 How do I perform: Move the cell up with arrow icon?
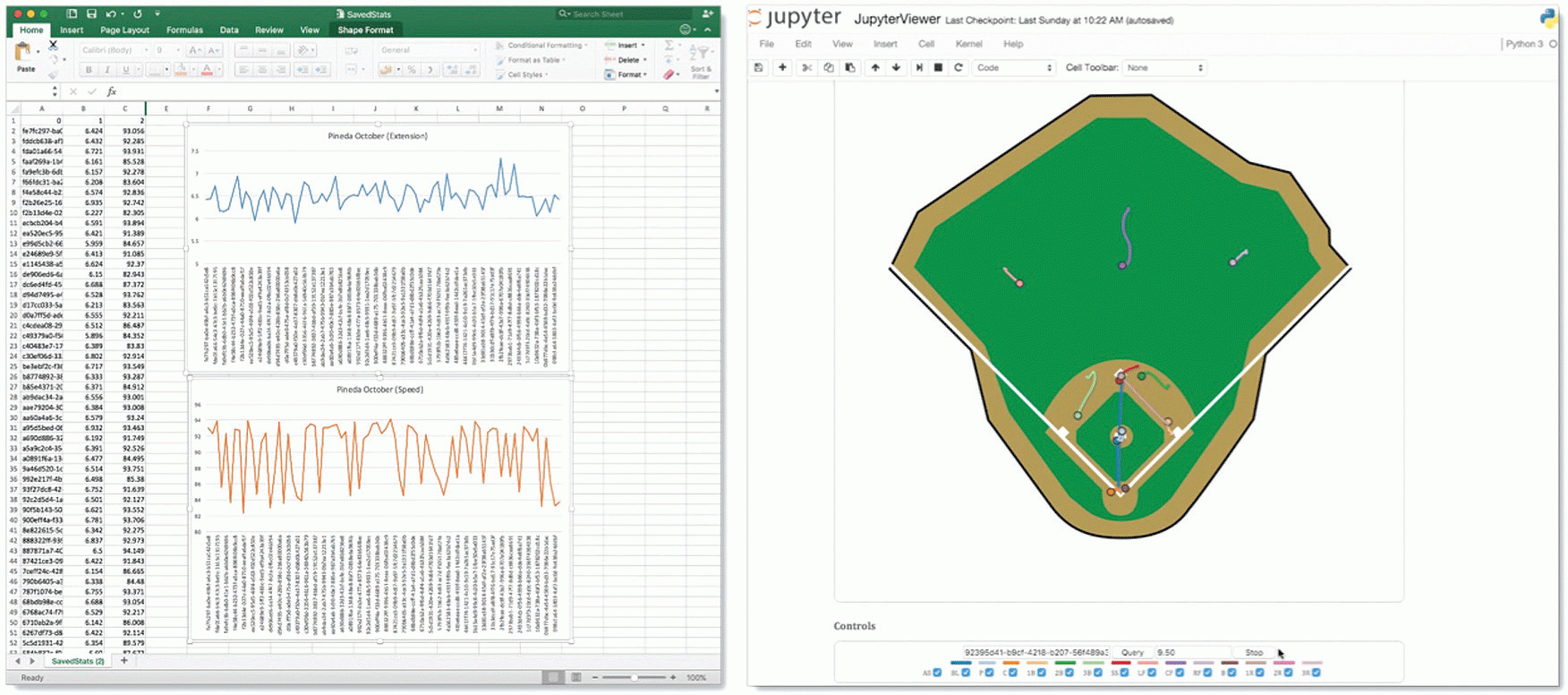tap(875, 68)
